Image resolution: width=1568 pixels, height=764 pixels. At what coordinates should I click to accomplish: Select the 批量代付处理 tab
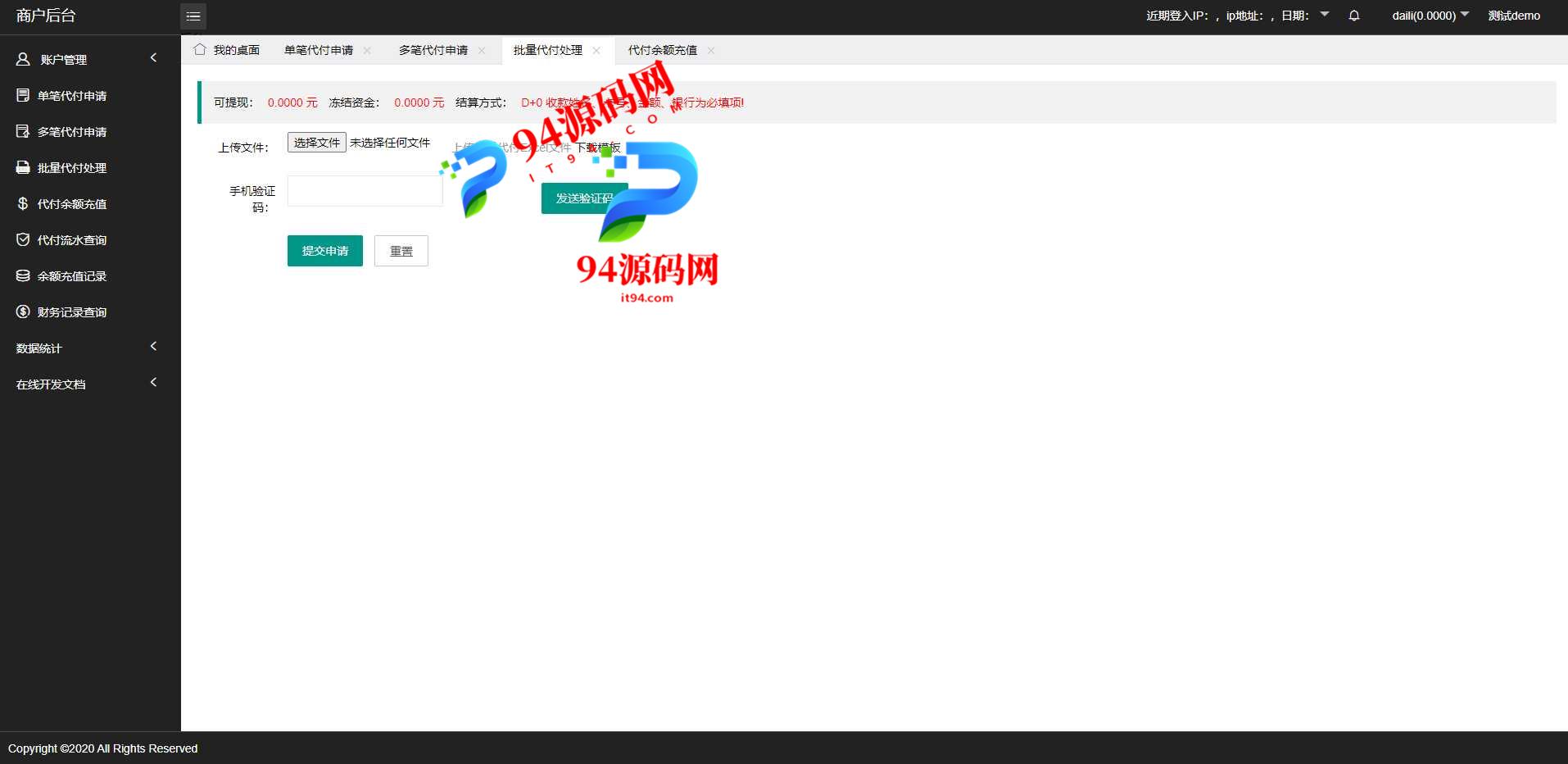(x=548, y=50)
